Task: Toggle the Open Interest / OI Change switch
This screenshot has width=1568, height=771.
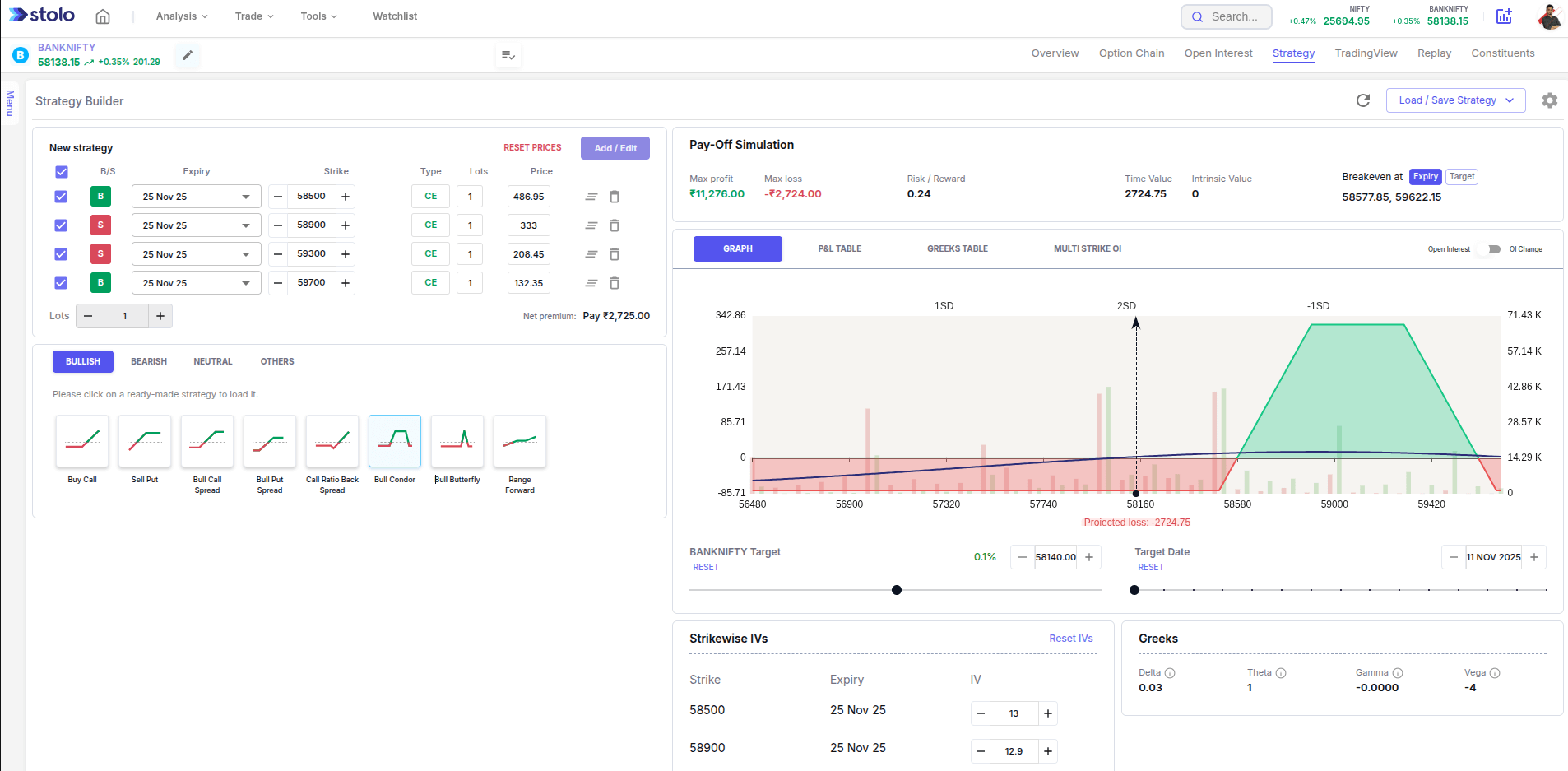Action: click(1490, 249)
